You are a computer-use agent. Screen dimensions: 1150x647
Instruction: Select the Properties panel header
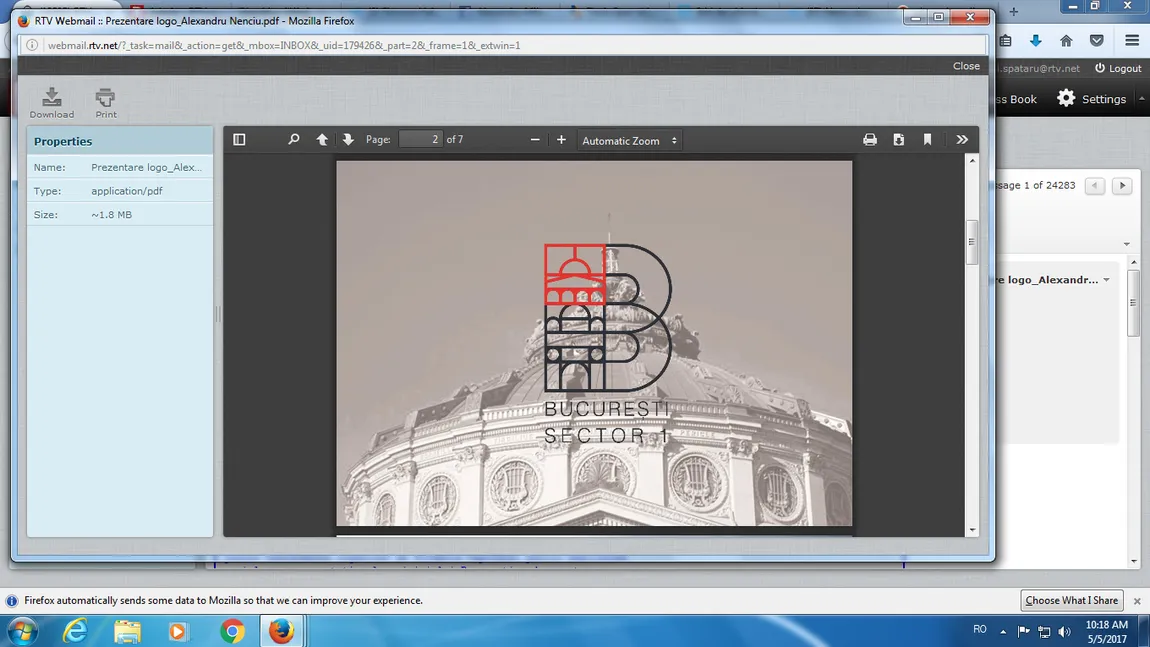(120, 141)
